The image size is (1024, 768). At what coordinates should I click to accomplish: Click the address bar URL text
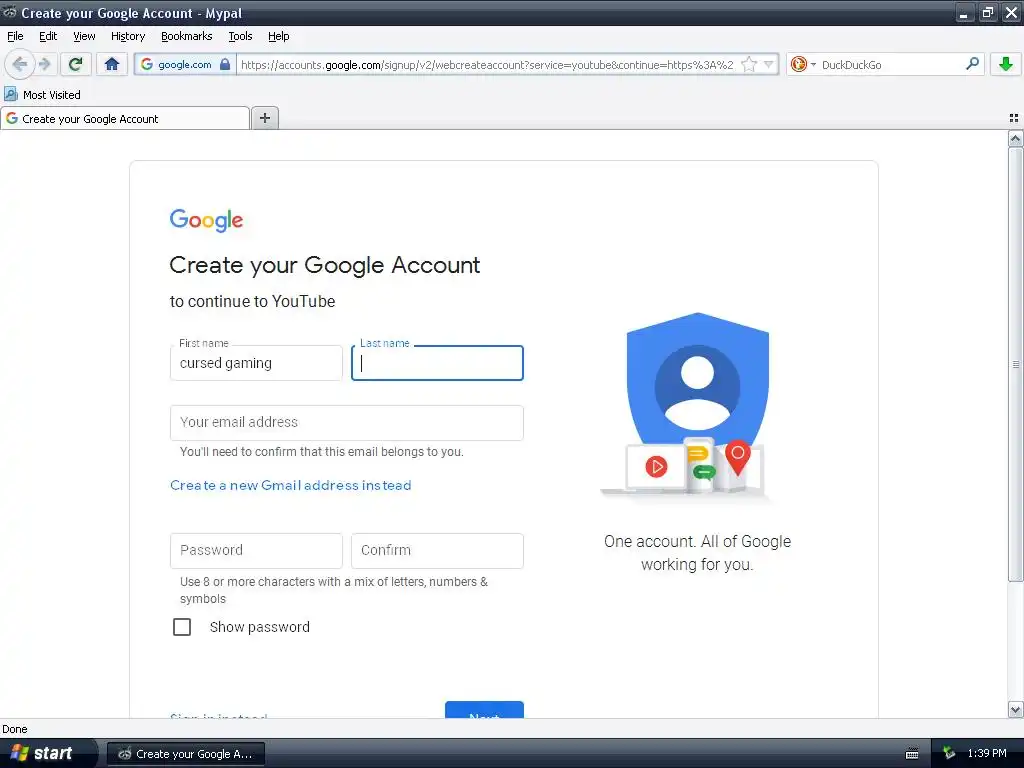(487, 65)
